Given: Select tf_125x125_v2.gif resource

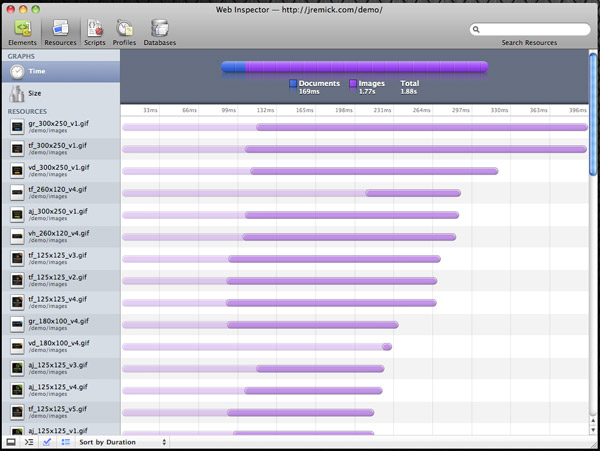Looking at the screenshot, I should point(61,280).
